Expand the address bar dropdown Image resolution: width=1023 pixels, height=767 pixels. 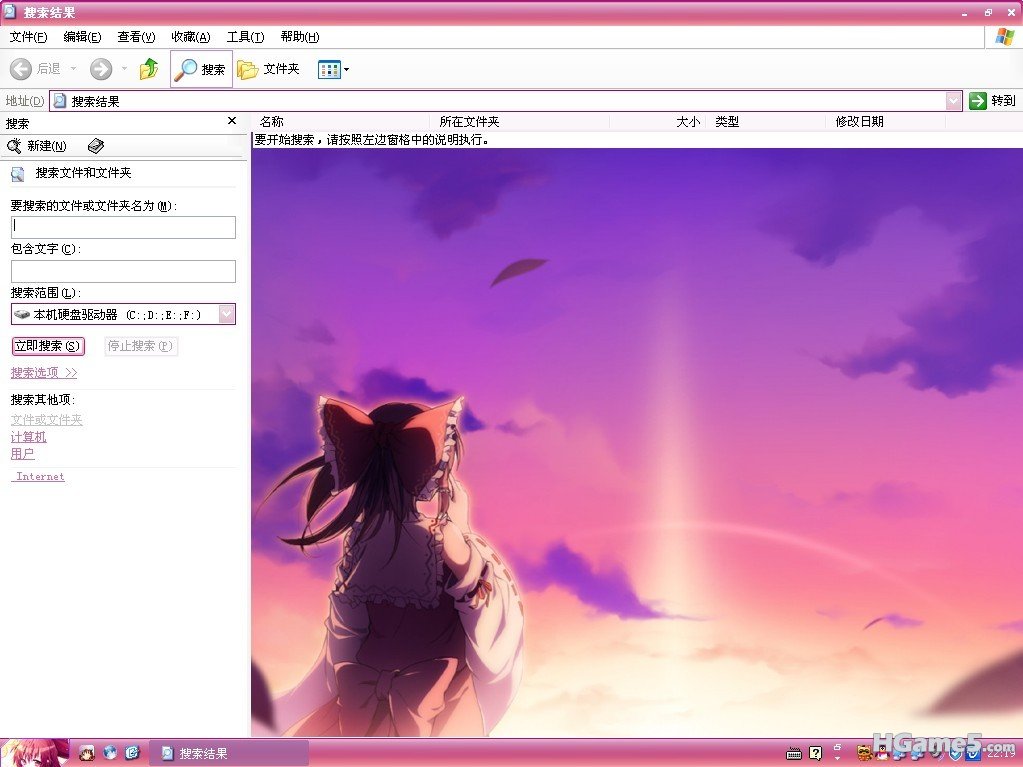point(954,101)
